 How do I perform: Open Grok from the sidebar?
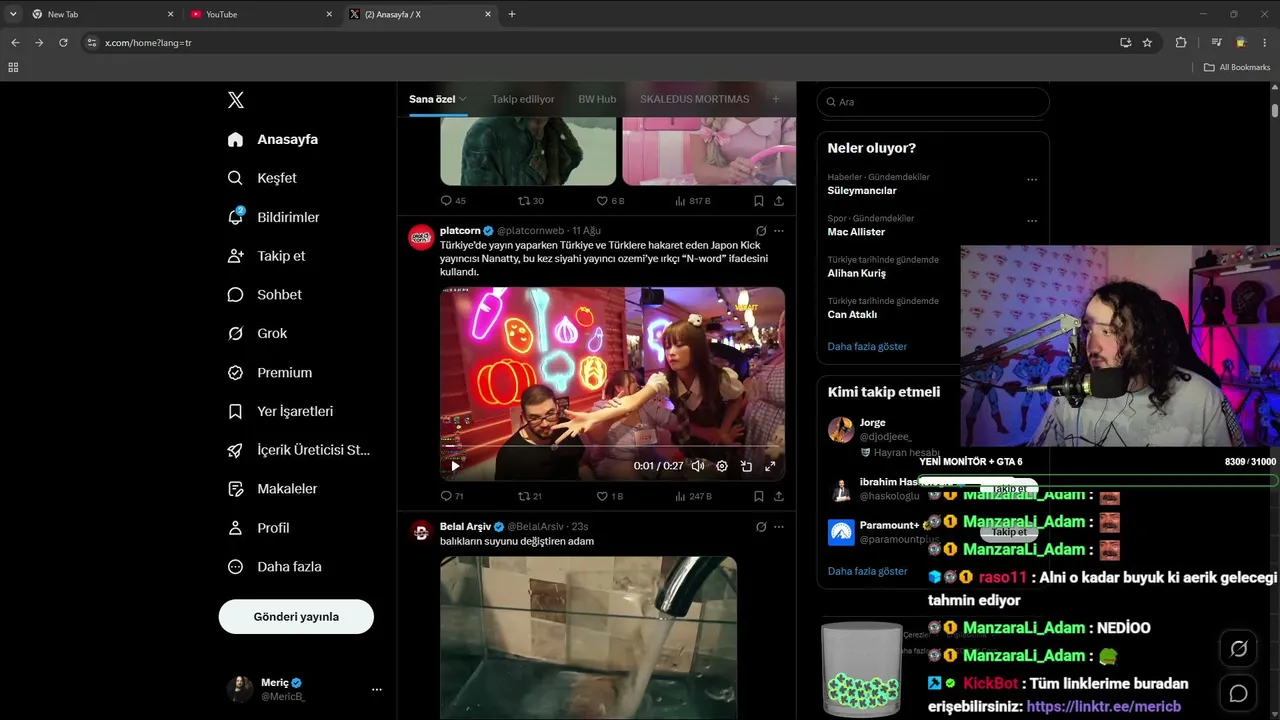coord(257,333)
